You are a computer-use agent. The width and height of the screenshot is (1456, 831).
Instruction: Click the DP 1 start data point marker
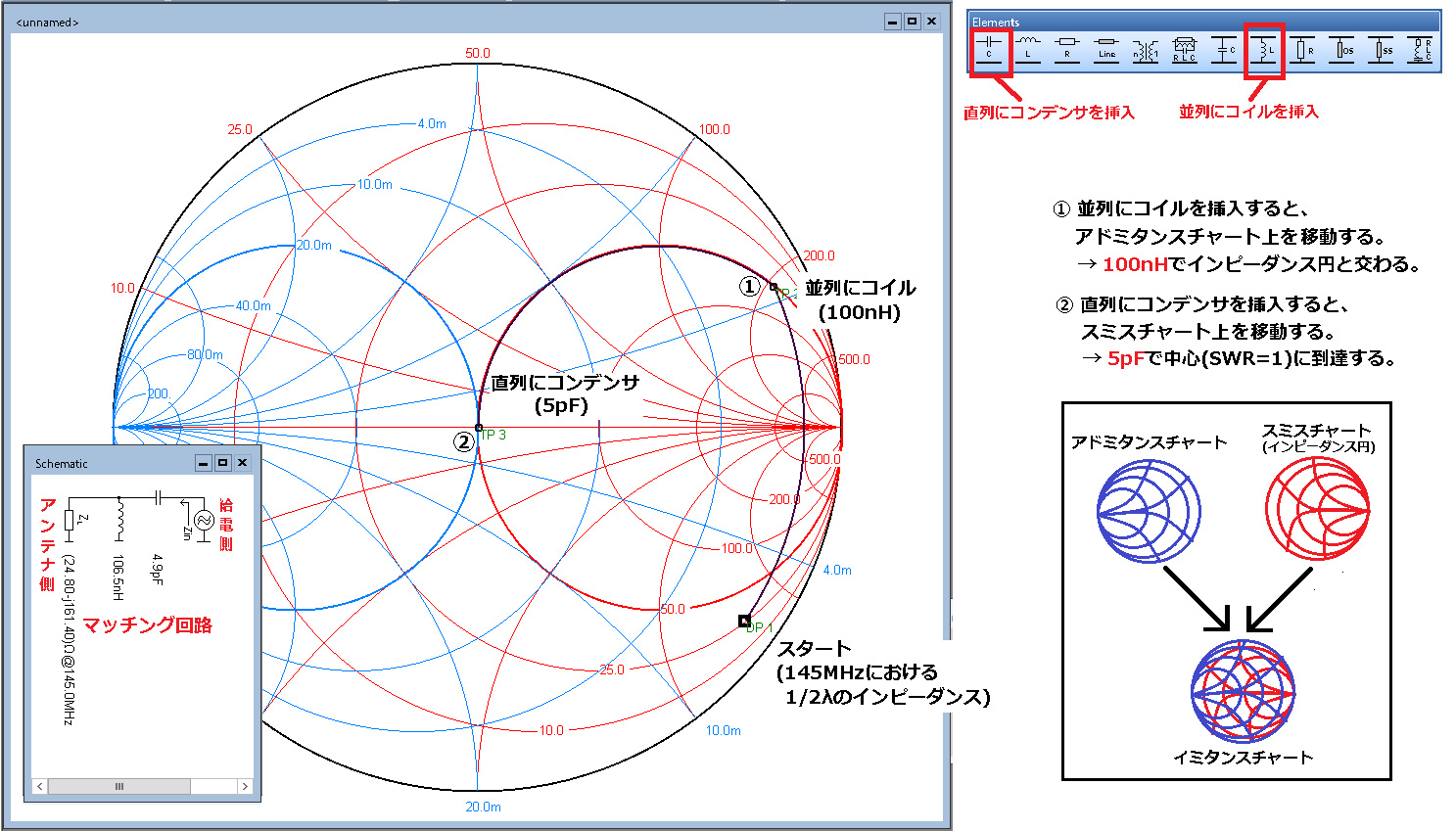pyautogui.click(x=744, y=621)
